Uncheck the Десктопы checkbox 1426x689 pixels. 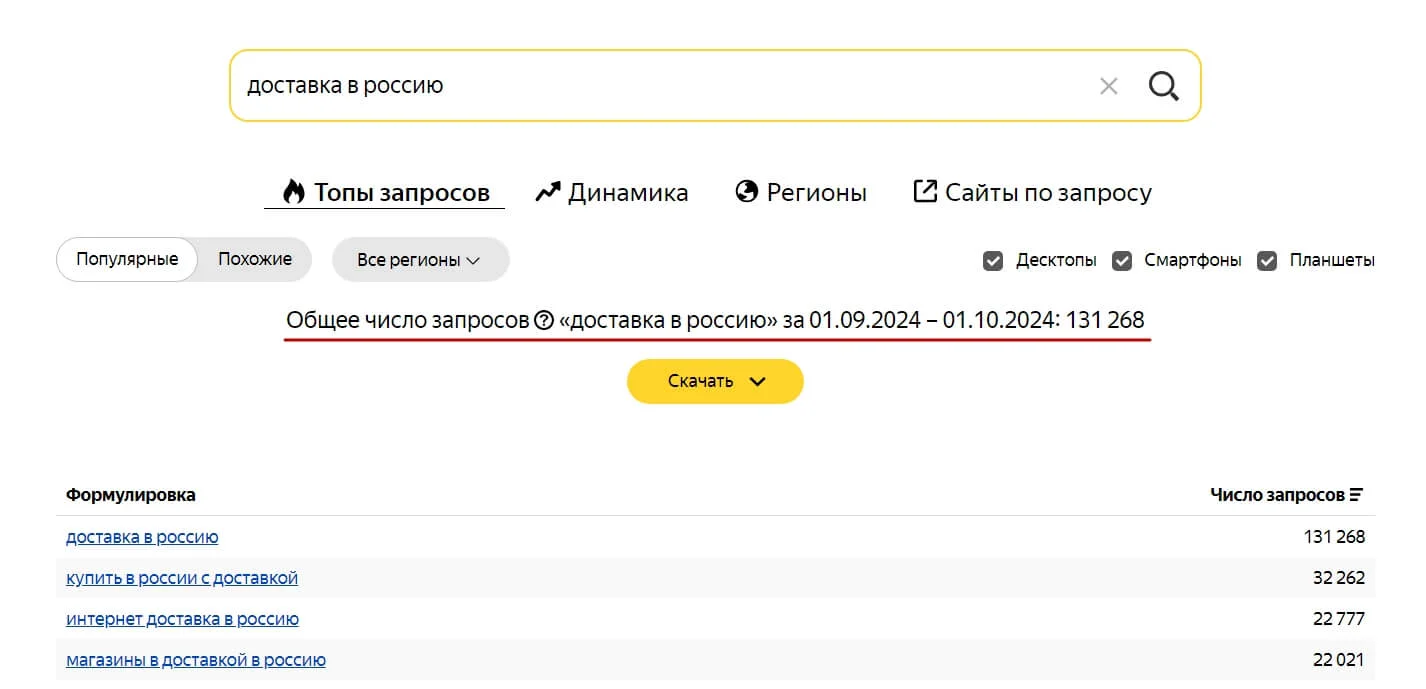(993, 261)
